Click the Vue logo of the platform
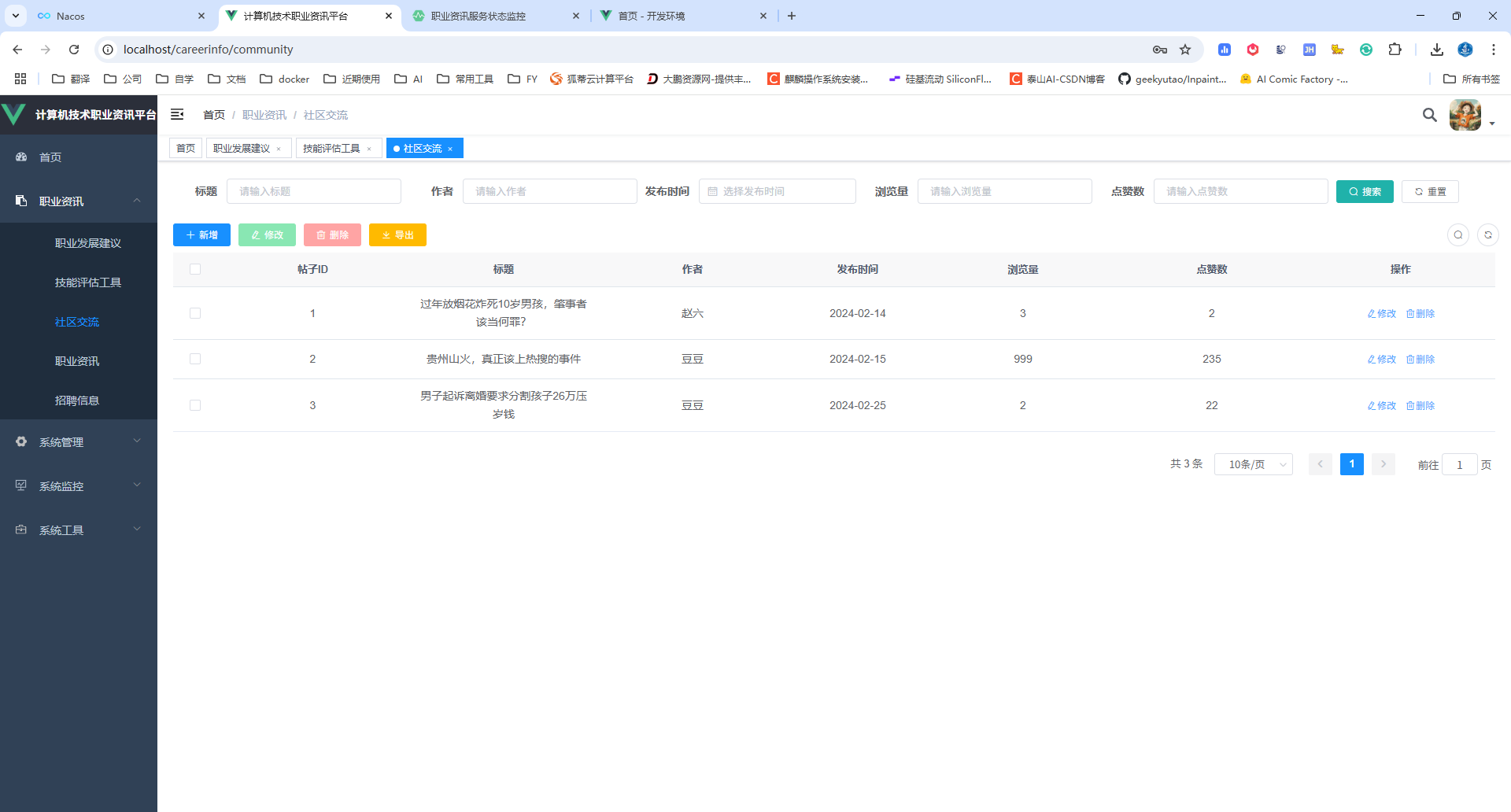 [x=13, y=115]
